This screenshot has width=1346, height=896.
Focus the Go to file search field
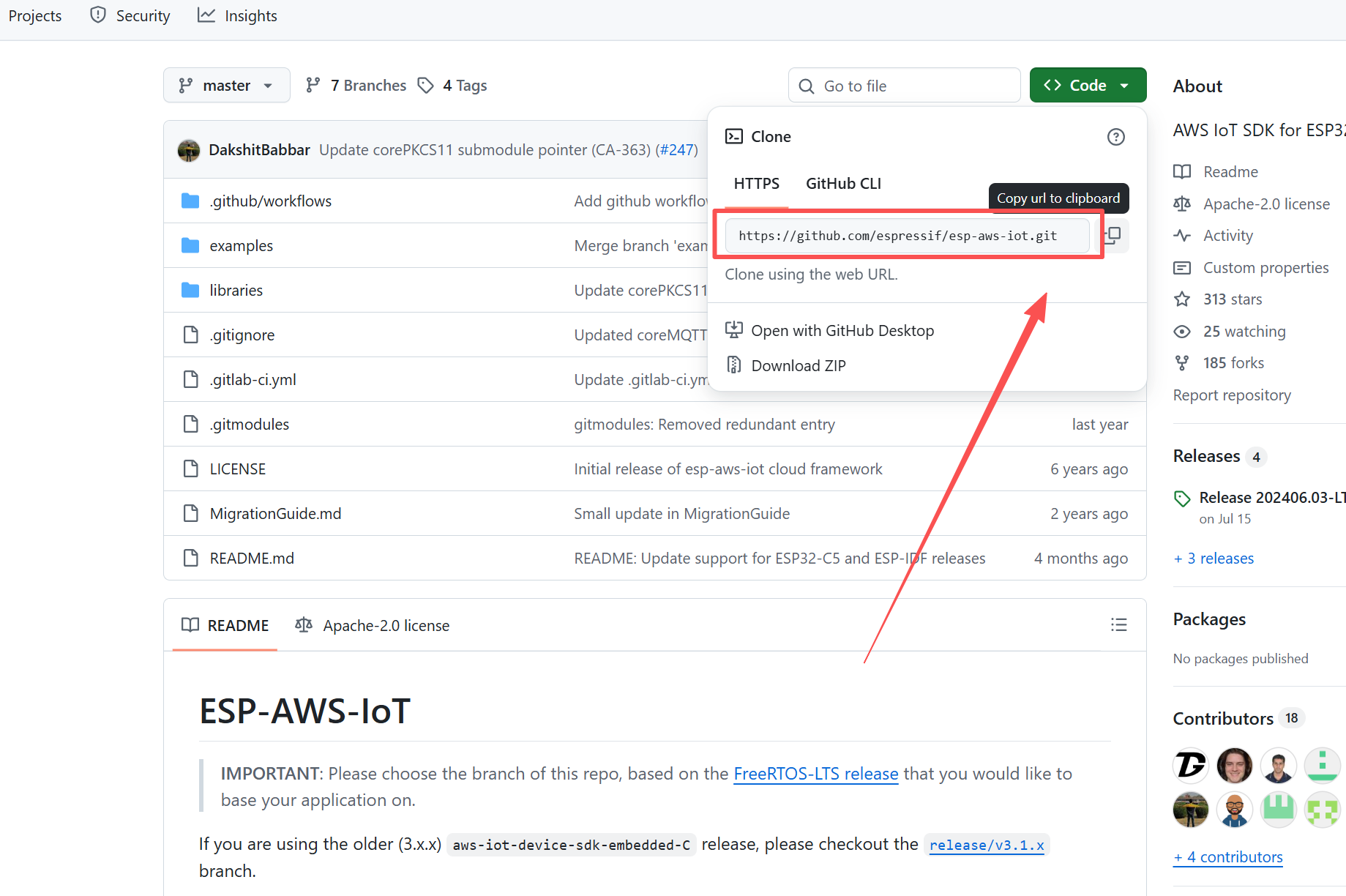(x=904, y=86)
